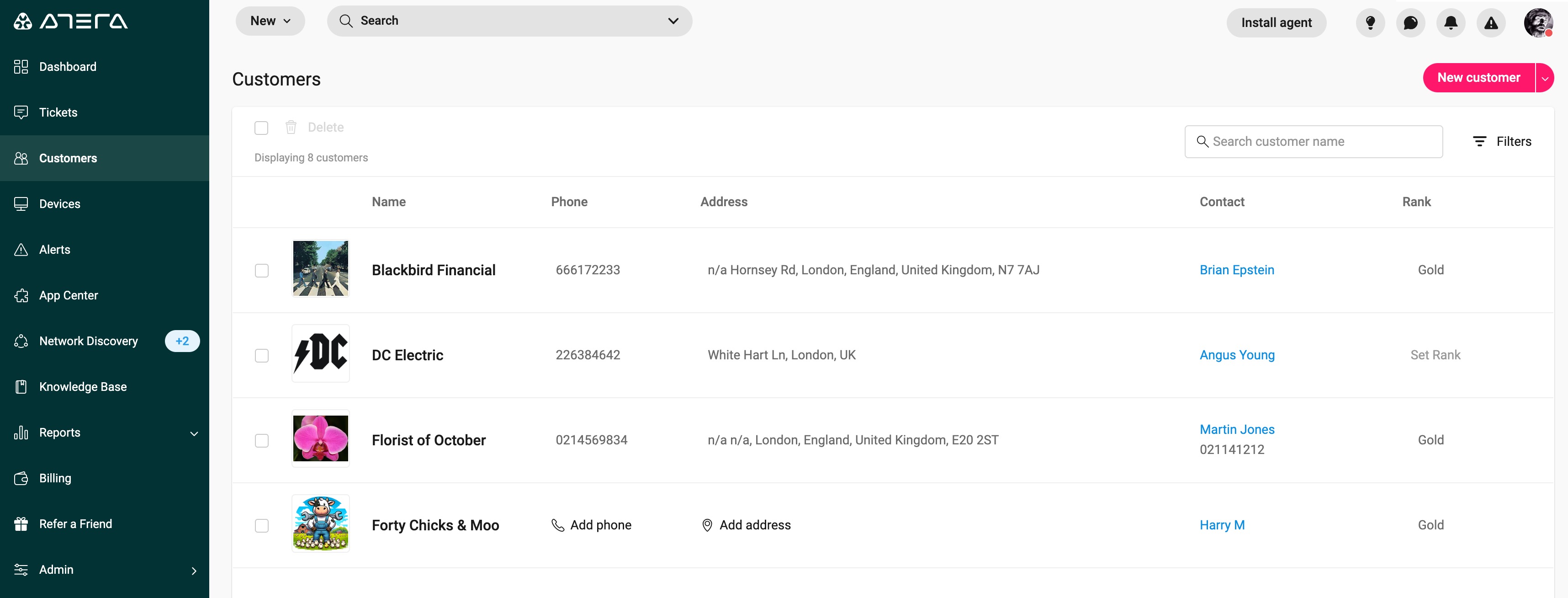Change Florist of October Gold rank
Viewport: 1568px width, 598px height.
click(1430, 440)
